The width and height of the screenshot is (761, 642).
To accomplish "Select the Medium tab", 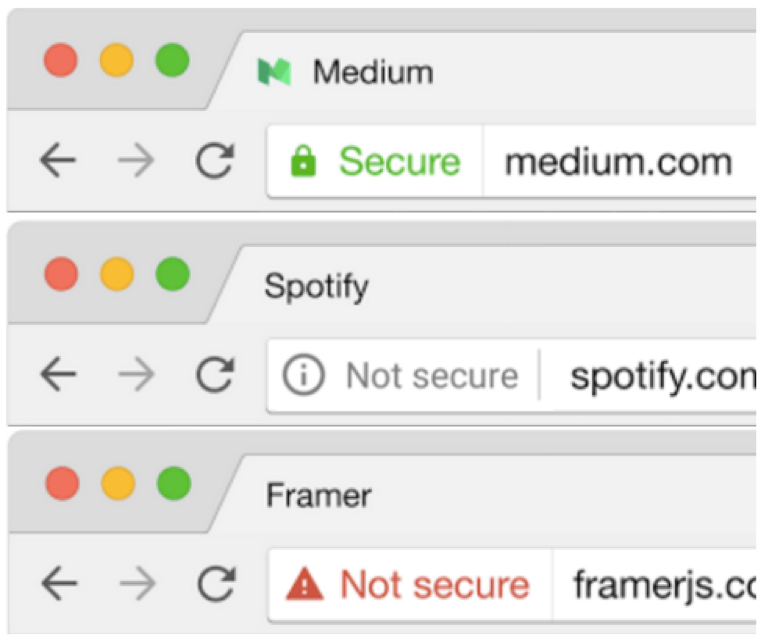I will pos(372,72).
